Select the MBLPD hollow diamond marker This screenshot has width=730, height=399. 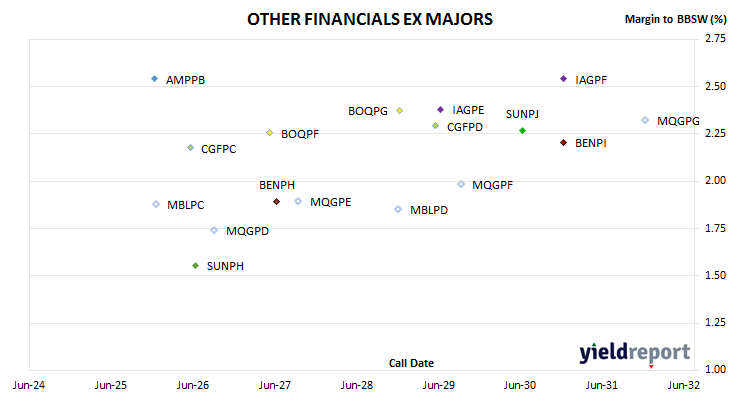tap(398, 209)
